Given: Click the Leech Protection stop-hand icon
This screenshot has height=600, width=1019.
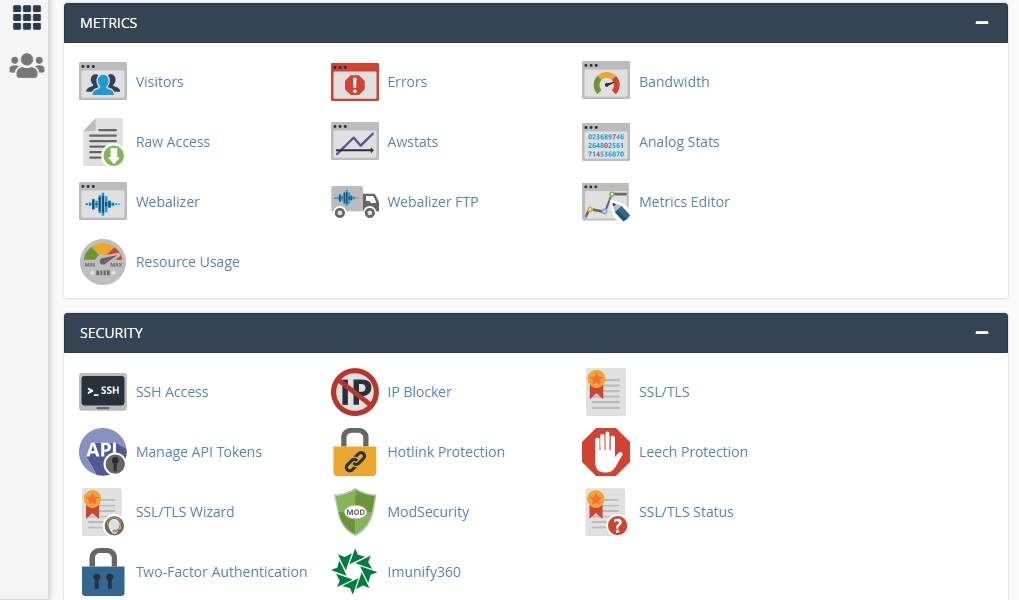Looking at the screenshot, I should click(x=606, y=452).
